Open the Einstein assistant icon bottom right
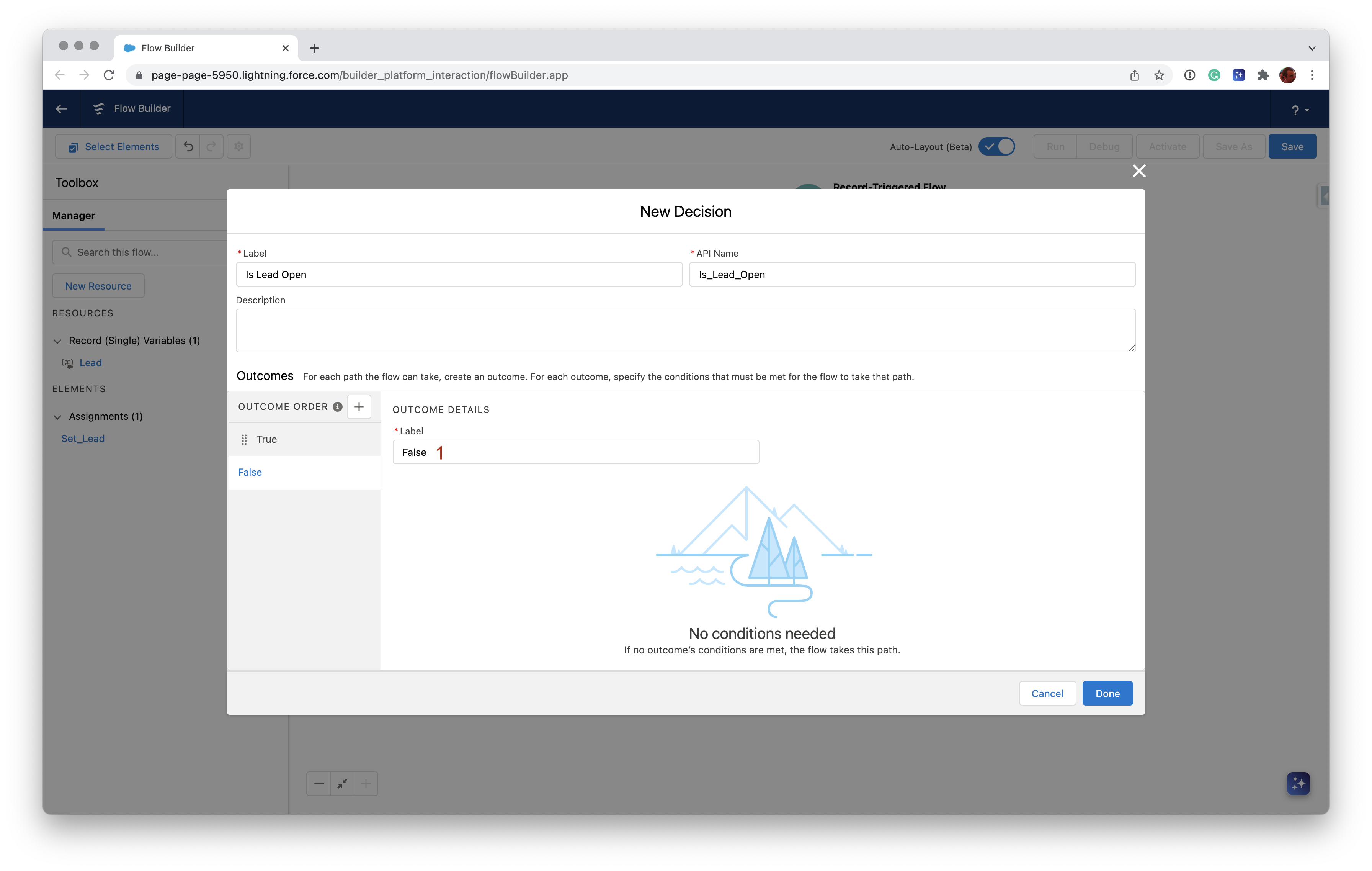 1298,783
